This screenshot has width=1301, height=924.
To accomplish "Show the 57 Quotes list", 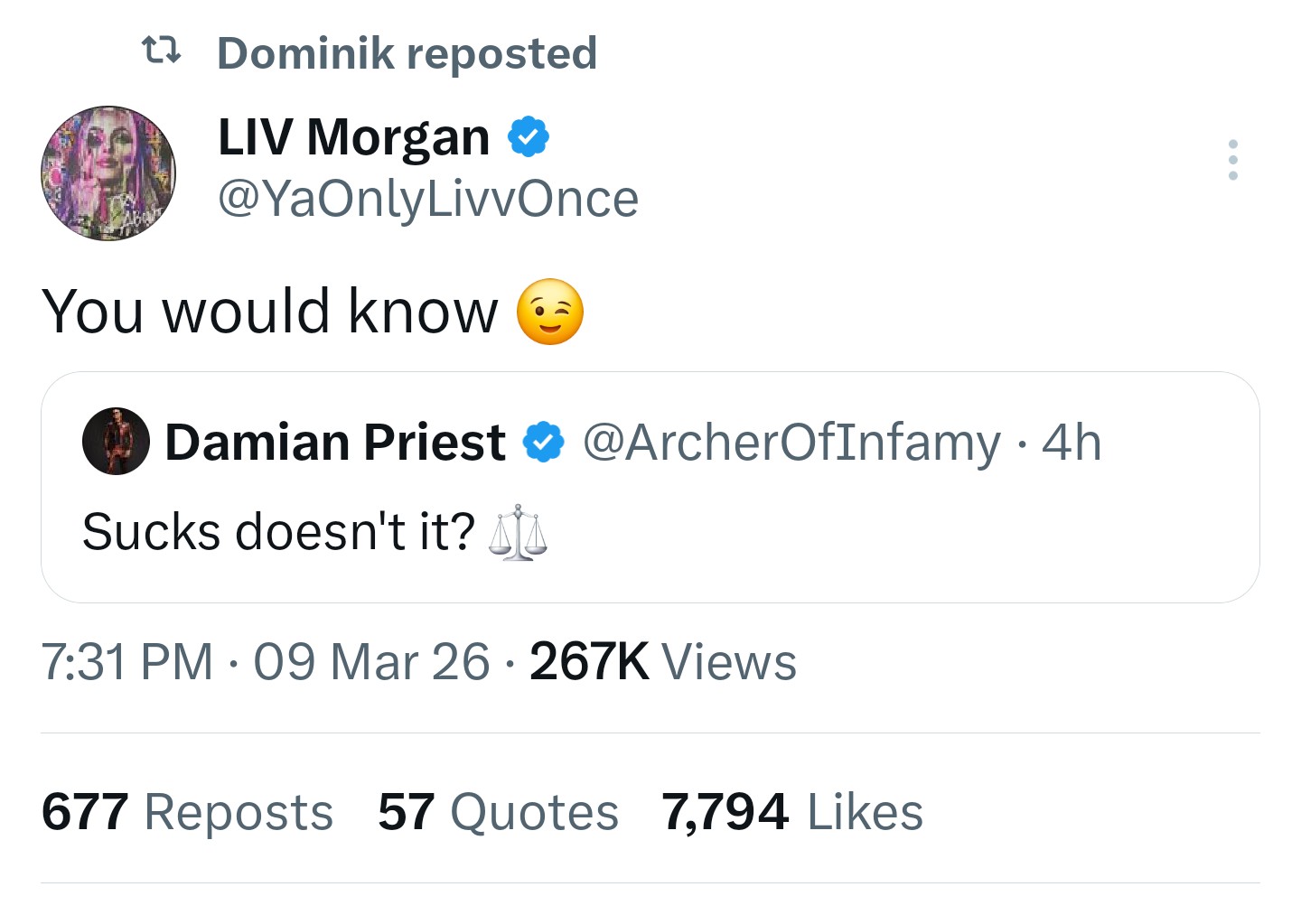I will tap(499, 811).
